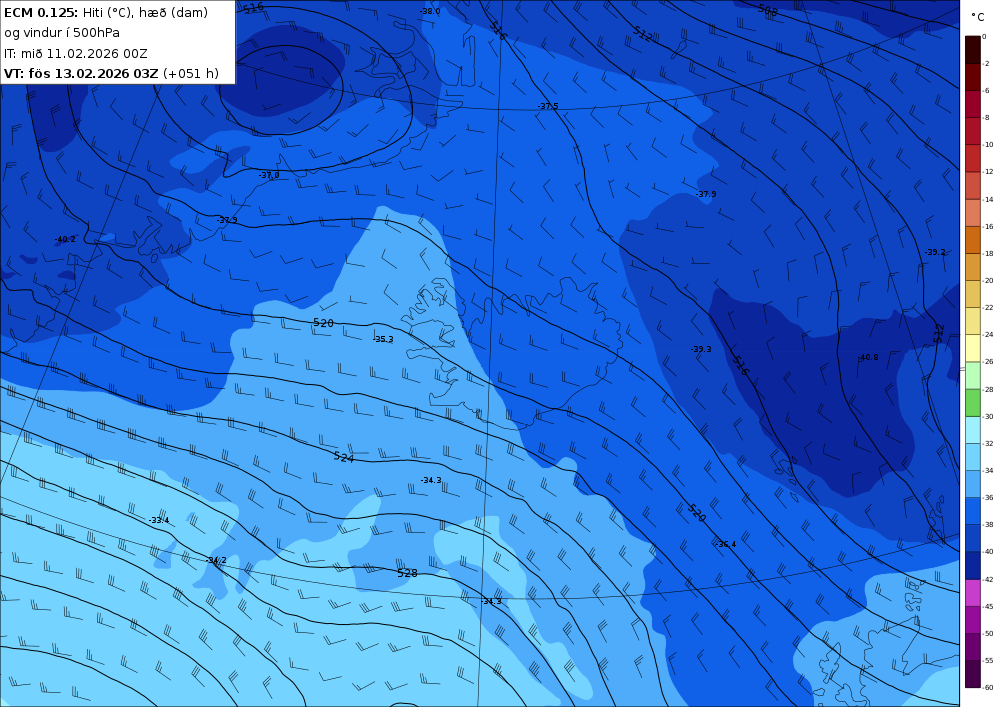The height and width of the screenshot is (707, 1000).
Task: Click the 'og vindur í 500hPa' subtitle line
Action: pos(62,33)
